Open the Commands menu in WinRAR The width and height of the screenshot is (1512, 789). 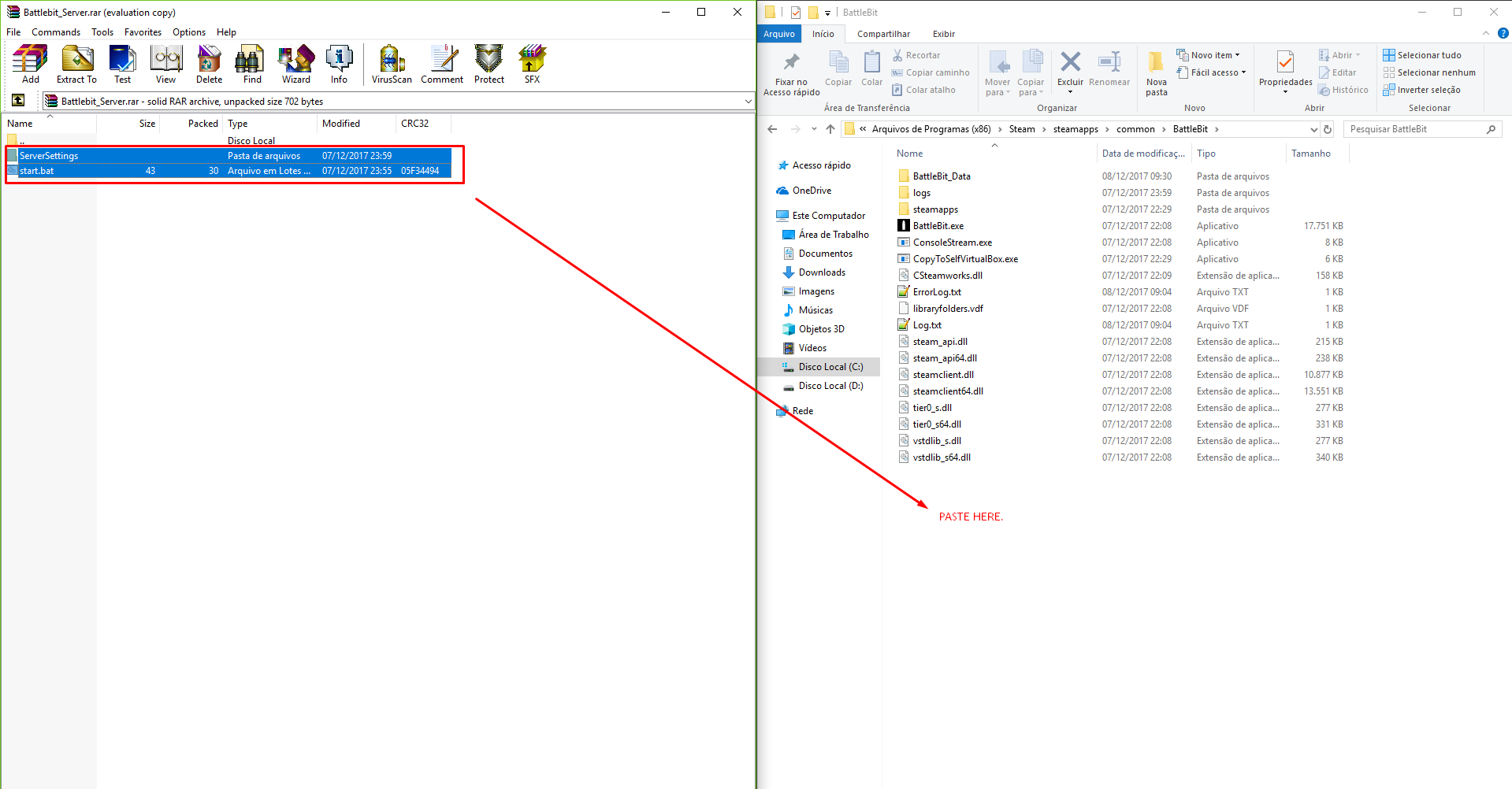(56, 32)
